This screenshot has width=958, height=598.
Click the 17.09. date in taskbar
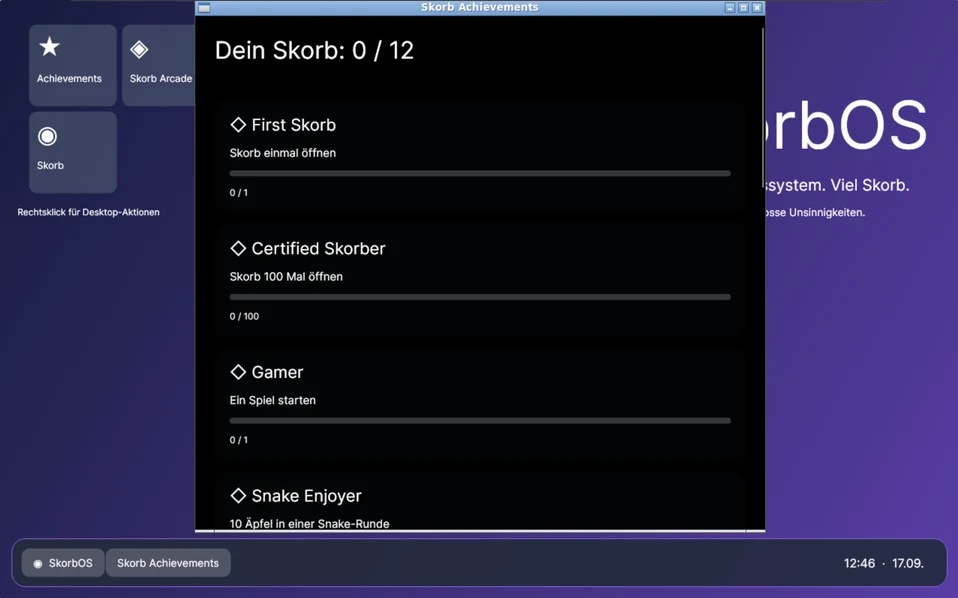click(907, 563)
